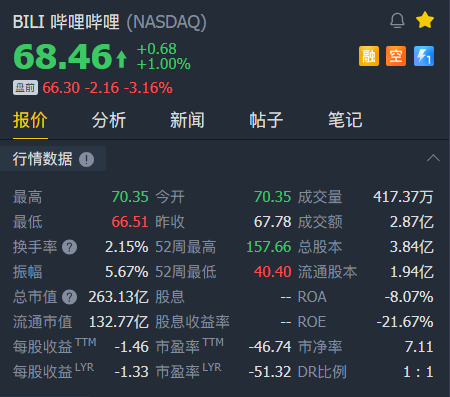
Task: Click the 68.46 current price
Action: pyautogui.click(x=62, y=57)
